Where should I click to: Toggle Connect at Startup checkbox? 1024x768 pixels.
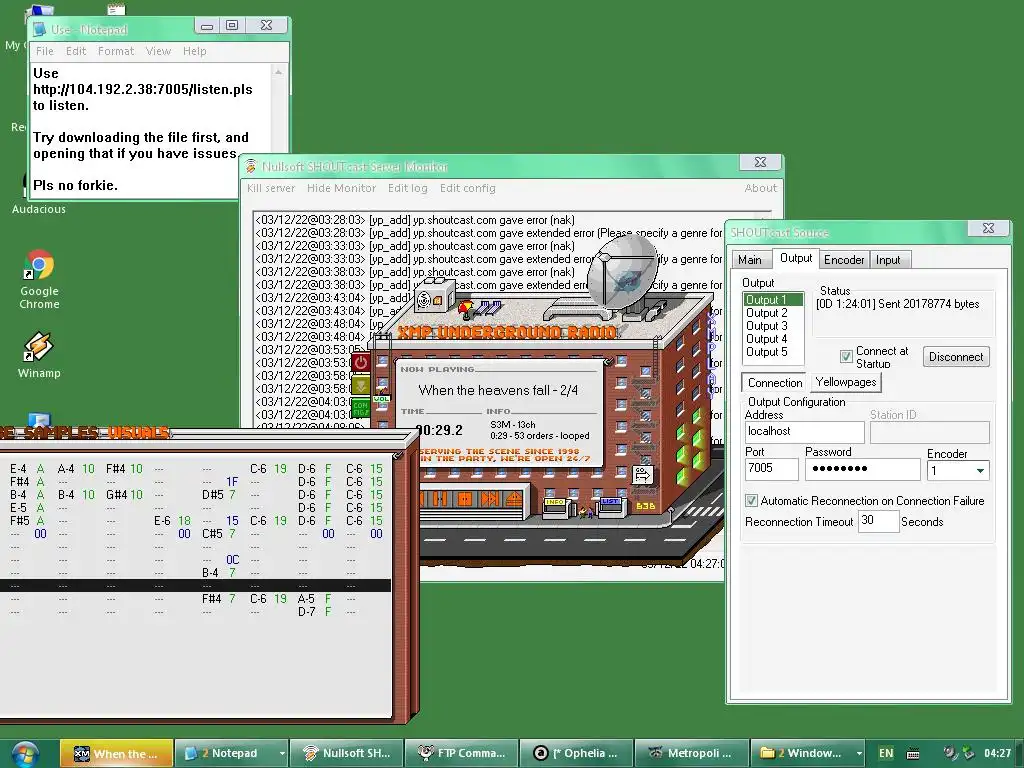(846, 356)
